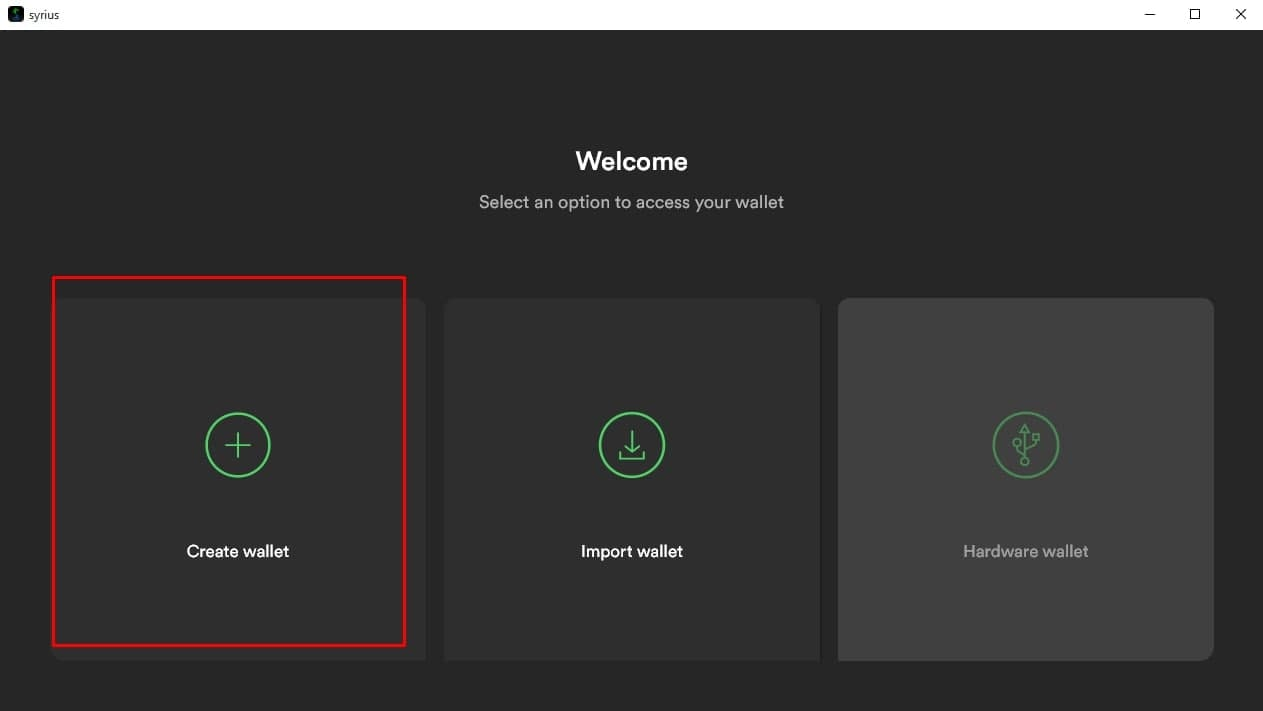Click the USB Hardware wallet icon
The width and height of the screenshot is (1263, 711).
1026,445
